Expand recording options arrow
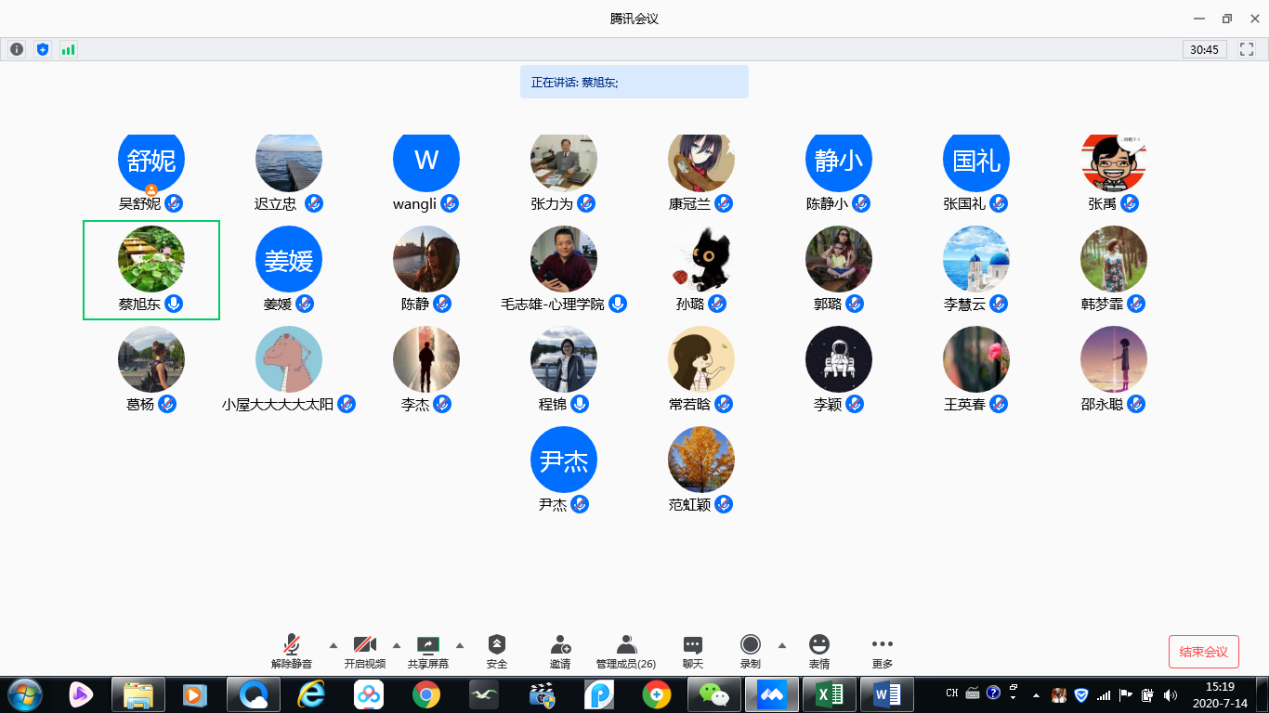1269x713 pixels. (x=782, y=645)
